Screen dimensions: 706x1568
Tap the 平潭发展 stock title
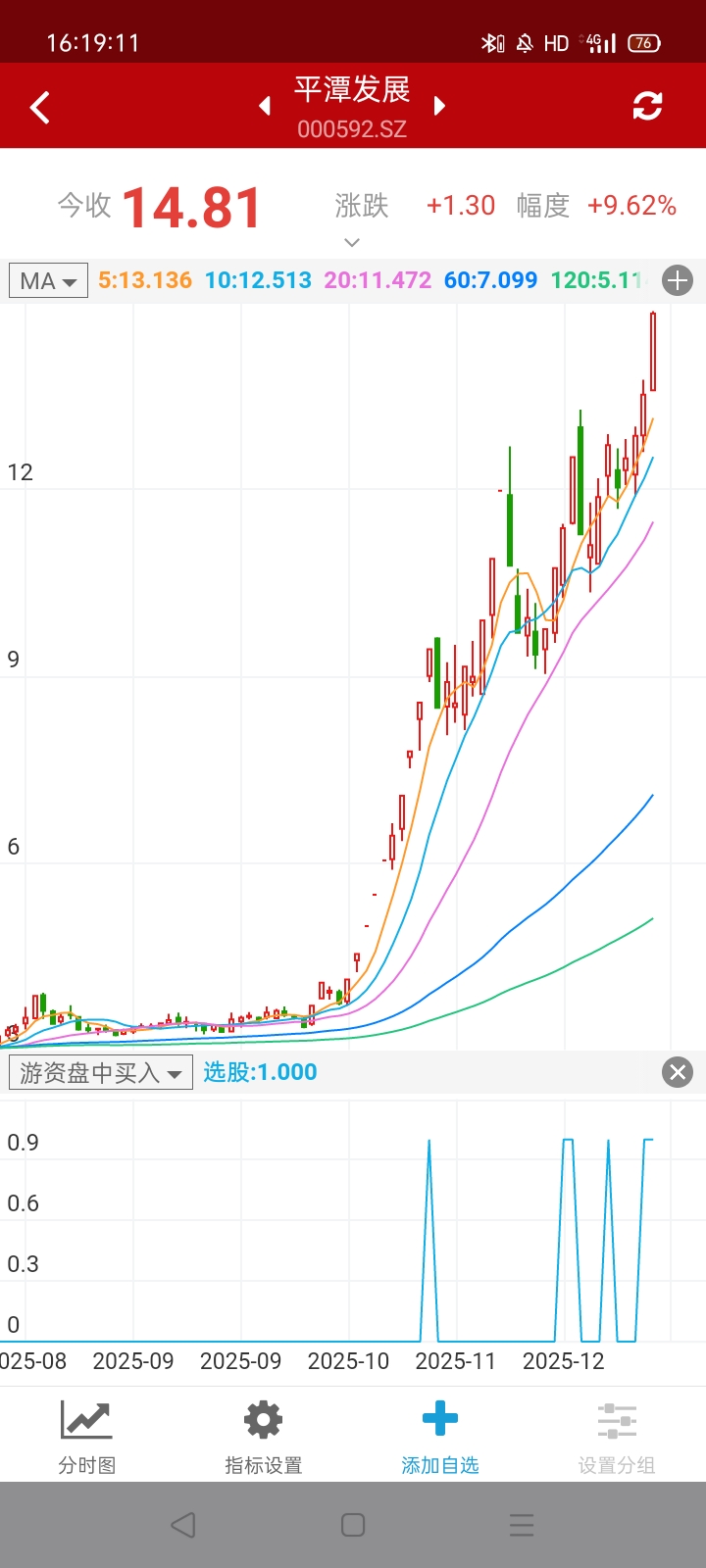[x=352, y=90]
